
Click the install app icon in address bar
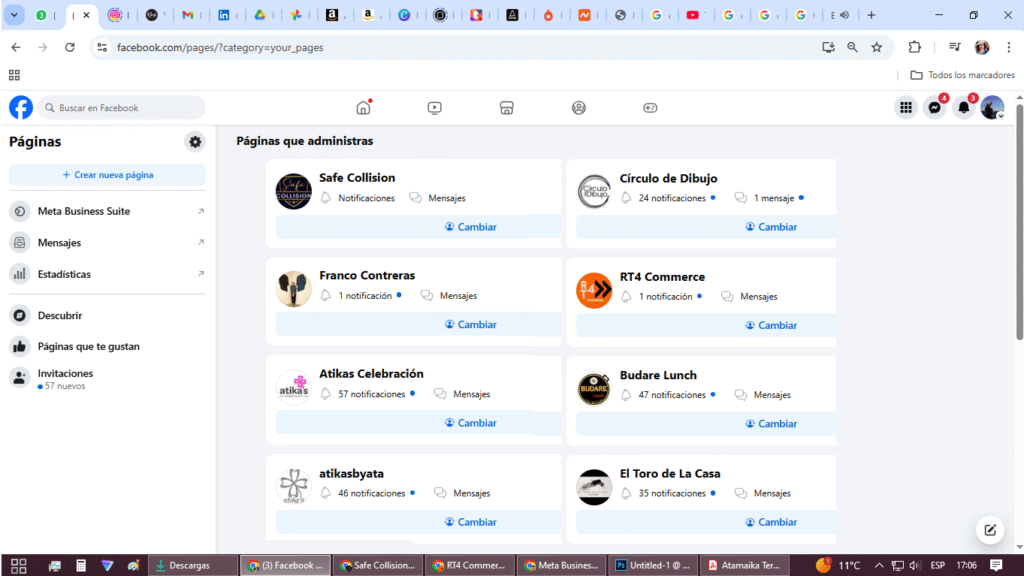click(x=828, y=47)
